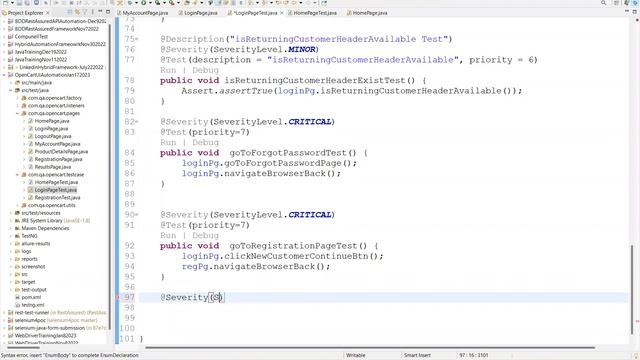Screen dimensions: 640x360
Task: Open Debug configurations dropdown arrow
Action: coord(136,3)
